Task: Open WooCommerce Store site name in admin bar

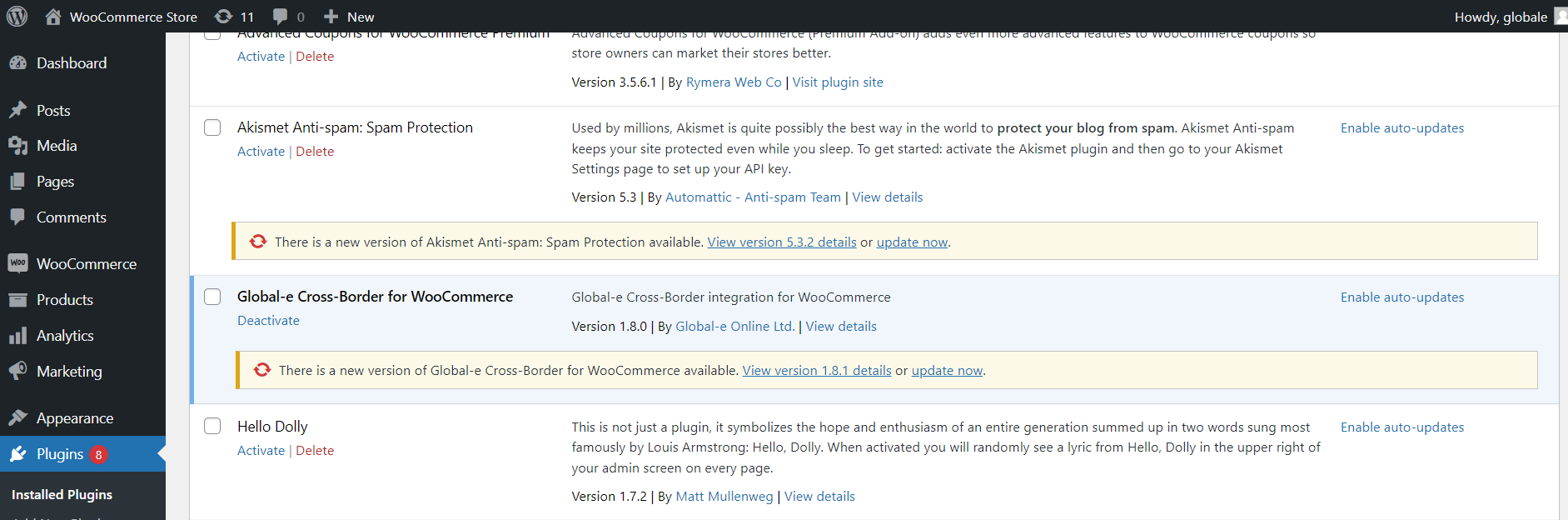Action: click(x=133, y=17)
